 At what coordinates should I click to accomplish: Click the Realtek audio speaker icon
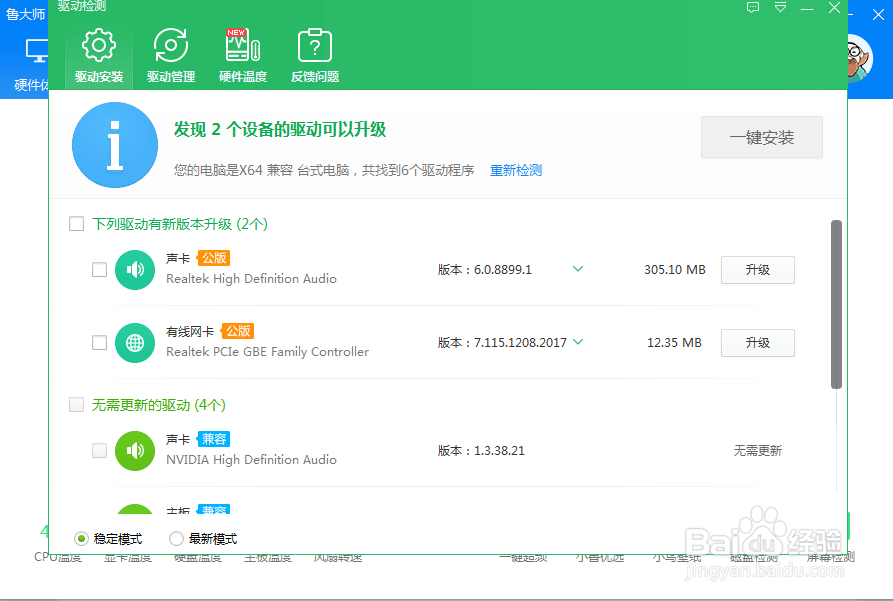click(135, 269)
